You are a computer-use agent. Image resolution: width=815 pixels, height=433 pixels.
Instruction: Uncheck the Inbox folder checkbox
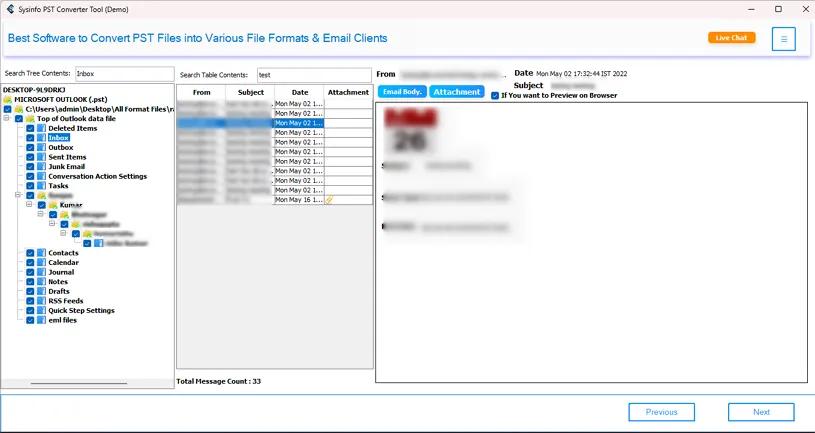pyautogui.click(x=30, y=138)
